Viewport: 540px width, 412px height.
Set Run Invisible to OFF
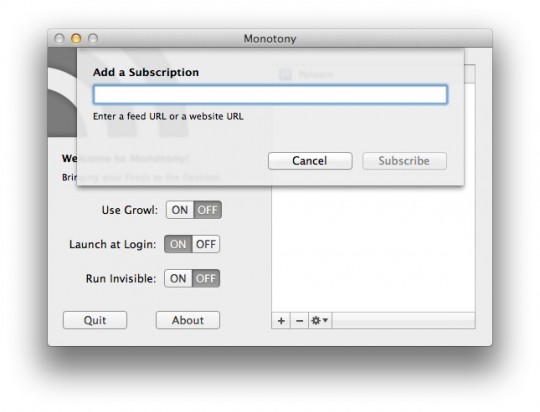206,278
